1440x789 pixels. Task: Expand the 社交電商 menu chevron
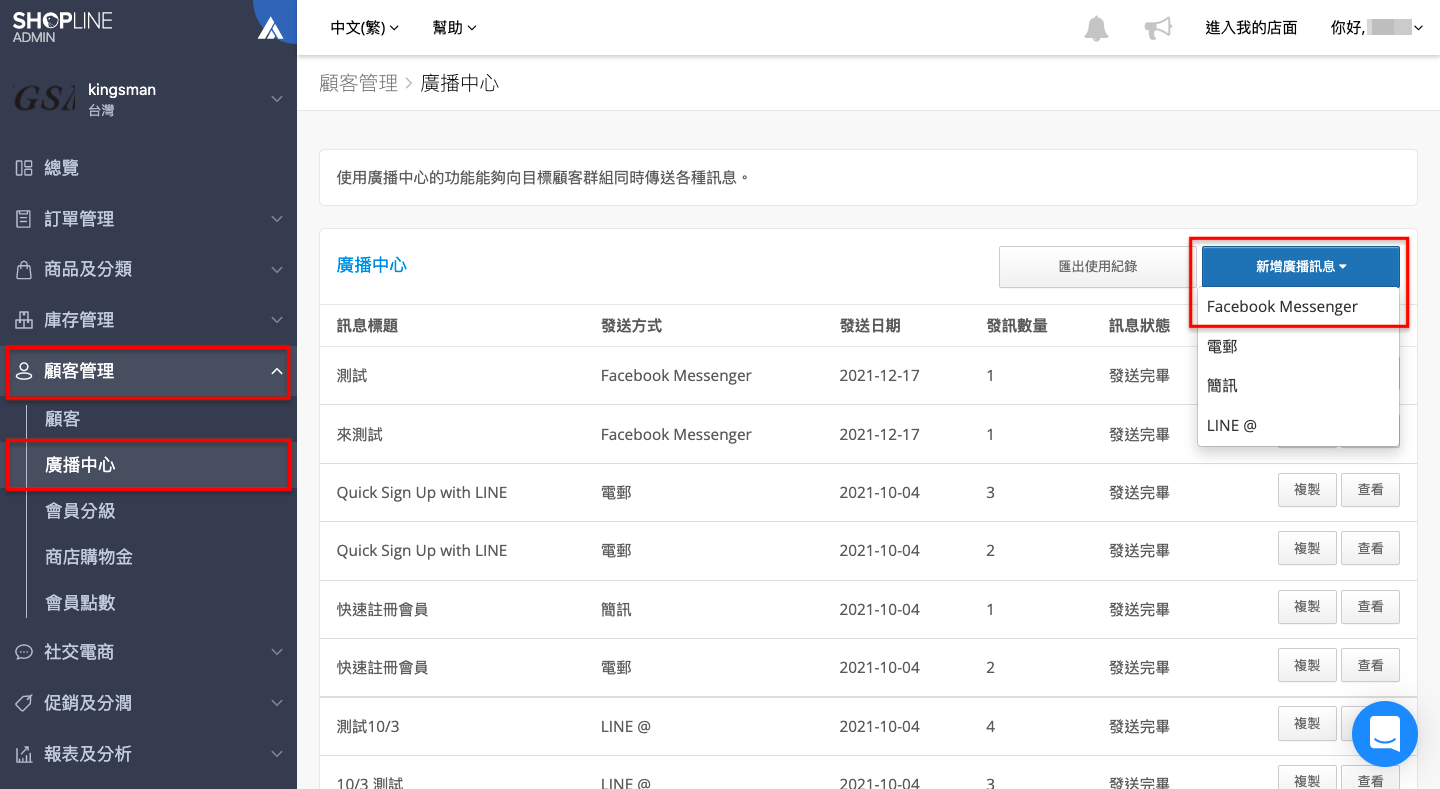[x=277, y=652]
